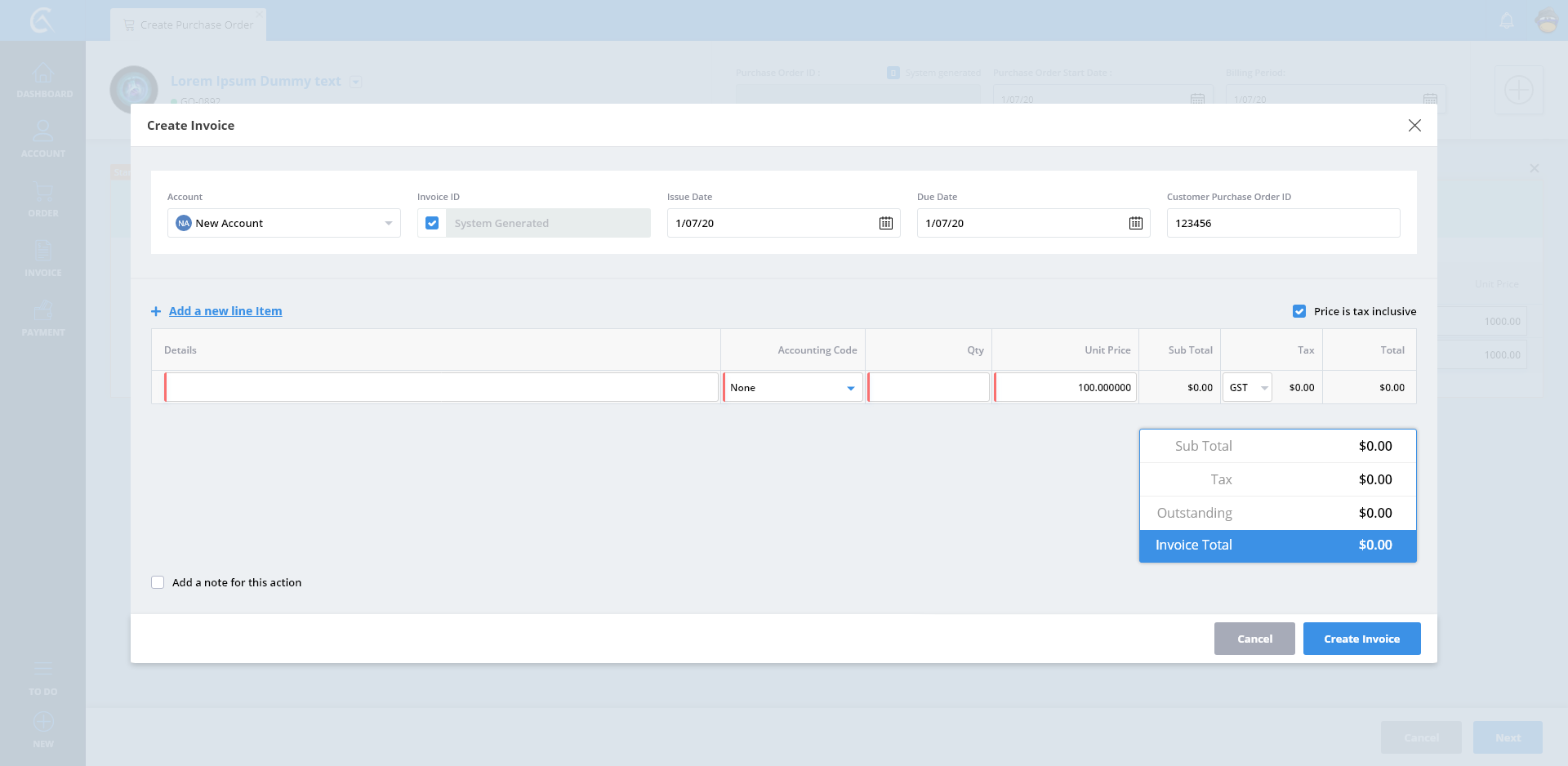1568x766 pixels.
Task: Open Order in the sidebar
Action: click(43, 199)
